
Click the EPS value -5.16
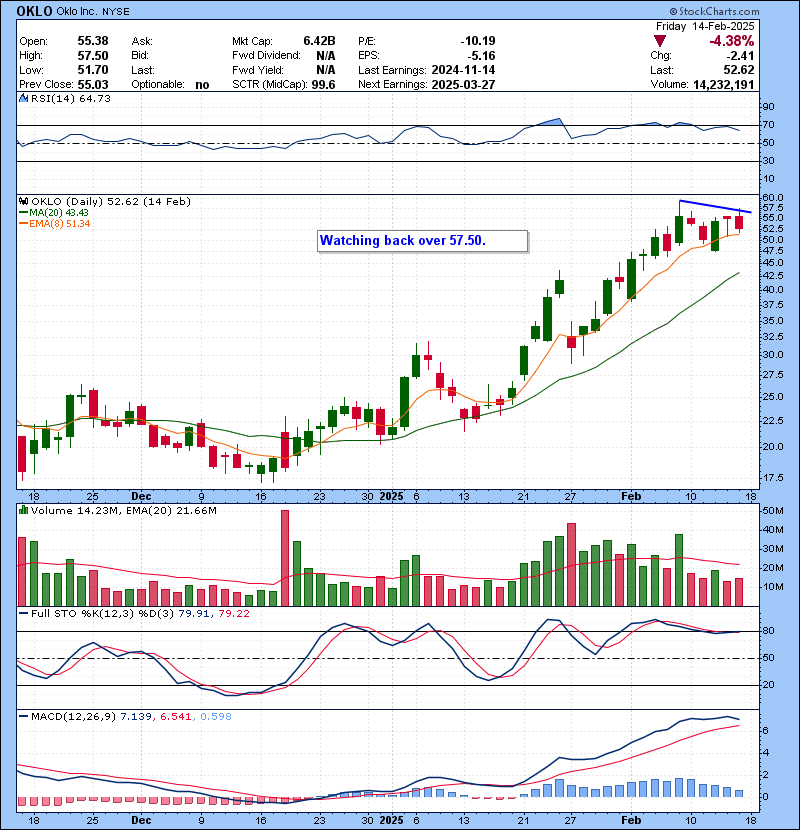click(481, 56)
